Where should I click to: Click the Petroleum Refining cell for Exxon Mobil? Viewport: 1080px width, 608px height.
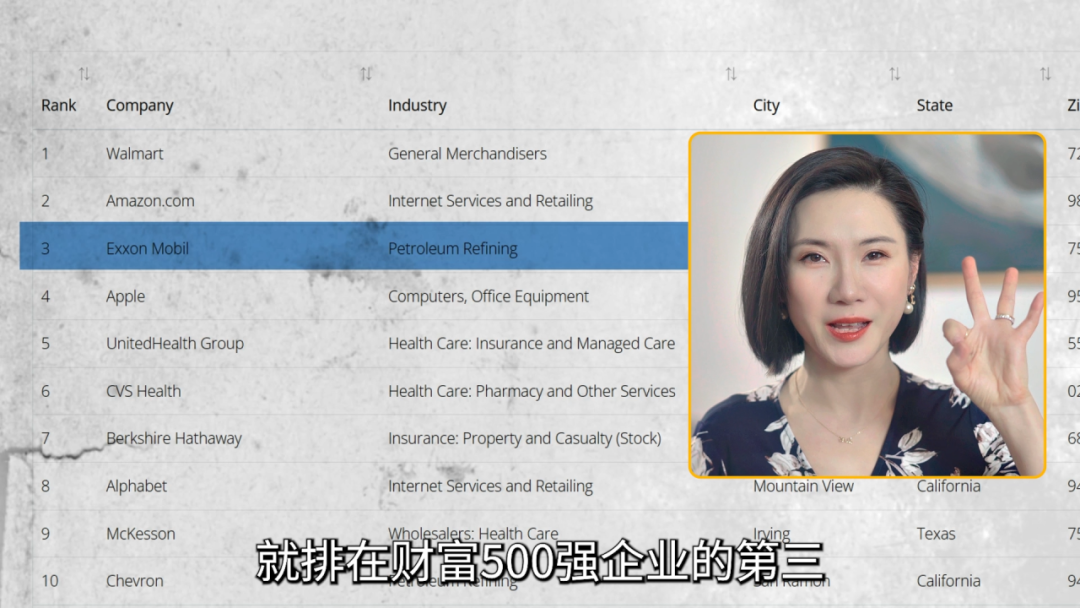point(453,249)
